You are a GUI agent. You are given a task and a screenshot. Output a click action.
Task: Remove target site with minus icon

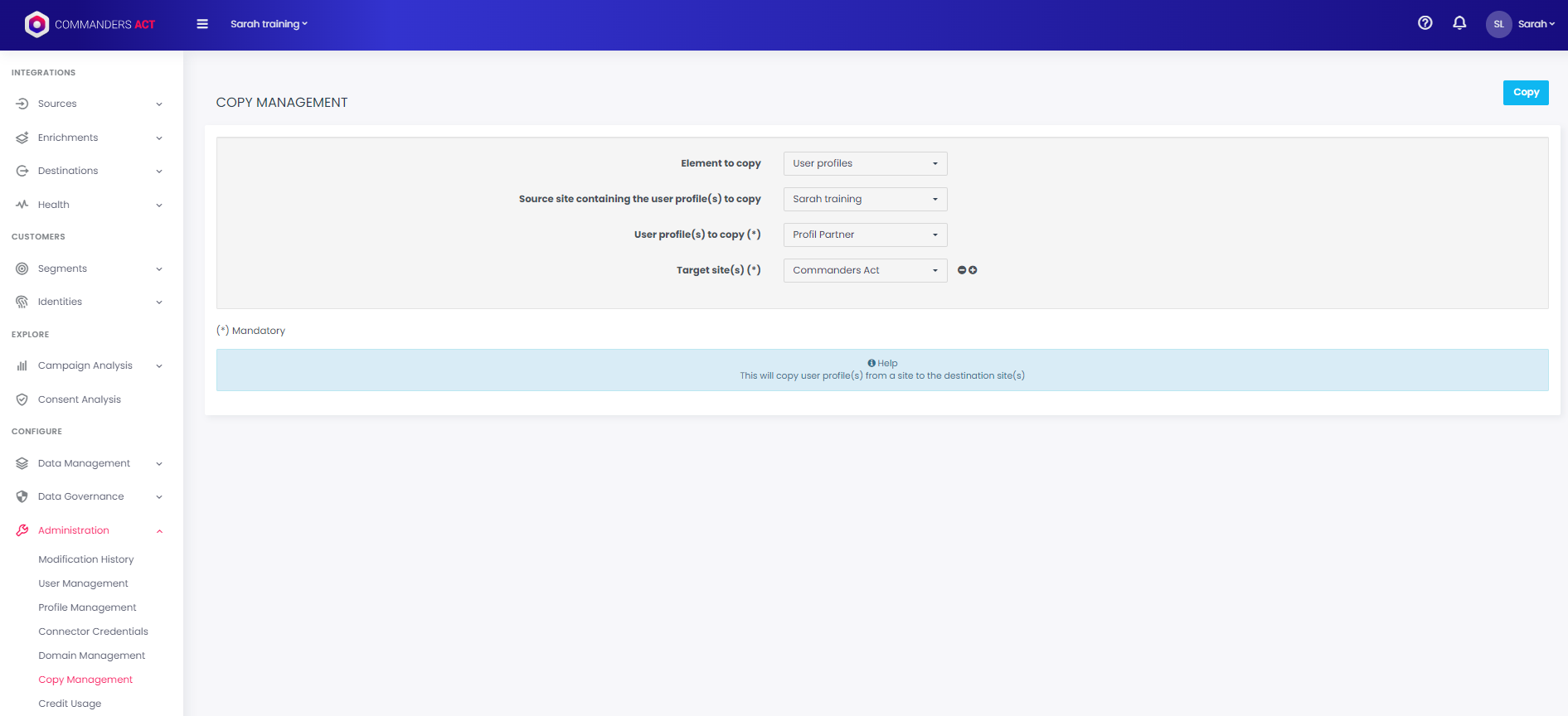pyautogui.click(x=962, y=270)
